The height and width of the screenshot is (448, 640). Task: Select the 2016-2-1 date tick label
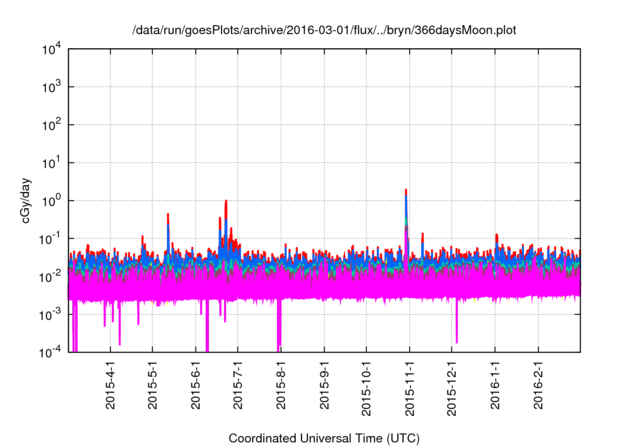pyautogui.click(x=538, y=387)
